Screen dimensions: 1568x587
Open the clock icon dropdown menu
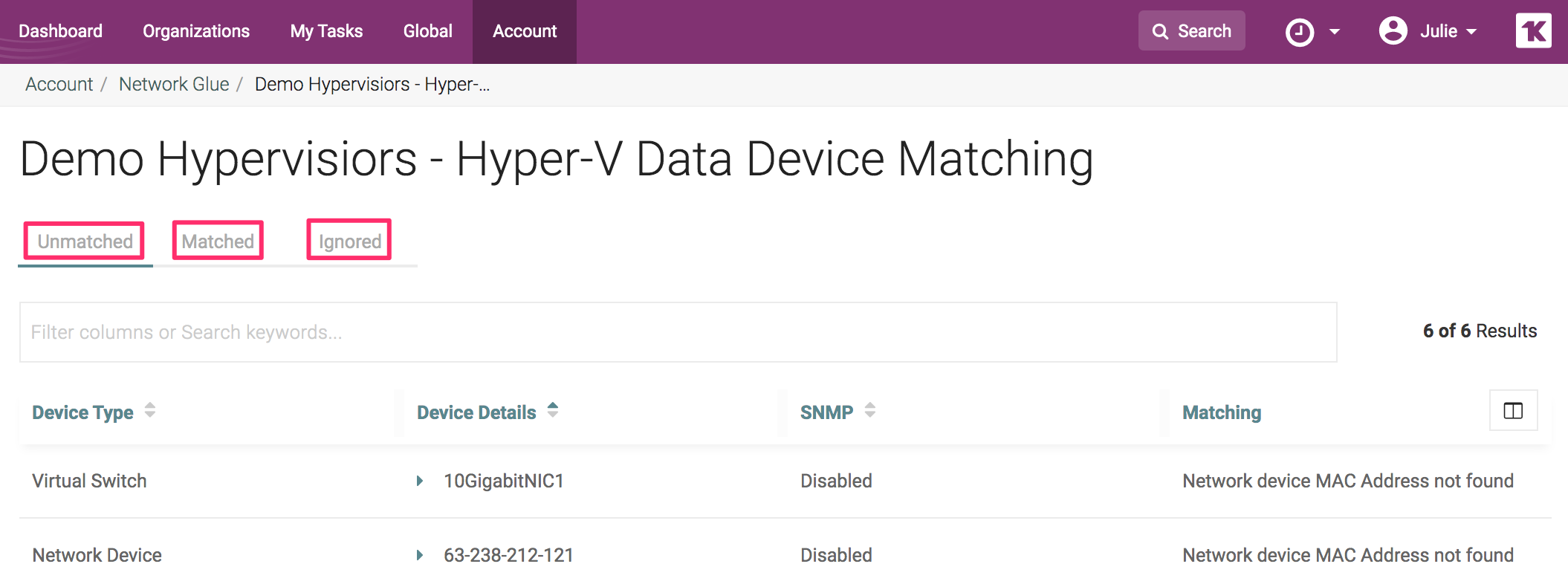[x=1335, y=30]
